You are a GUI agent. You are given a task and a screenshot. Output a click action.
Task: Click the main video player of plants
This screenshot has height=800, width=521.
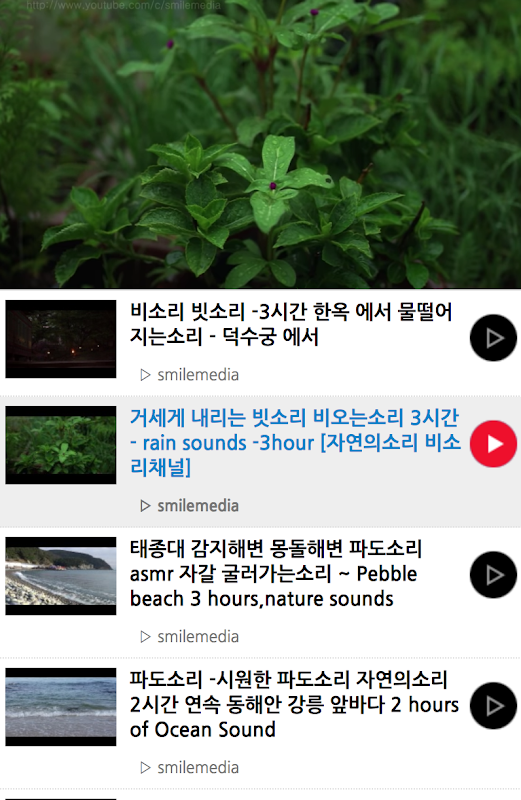(260, 144)
